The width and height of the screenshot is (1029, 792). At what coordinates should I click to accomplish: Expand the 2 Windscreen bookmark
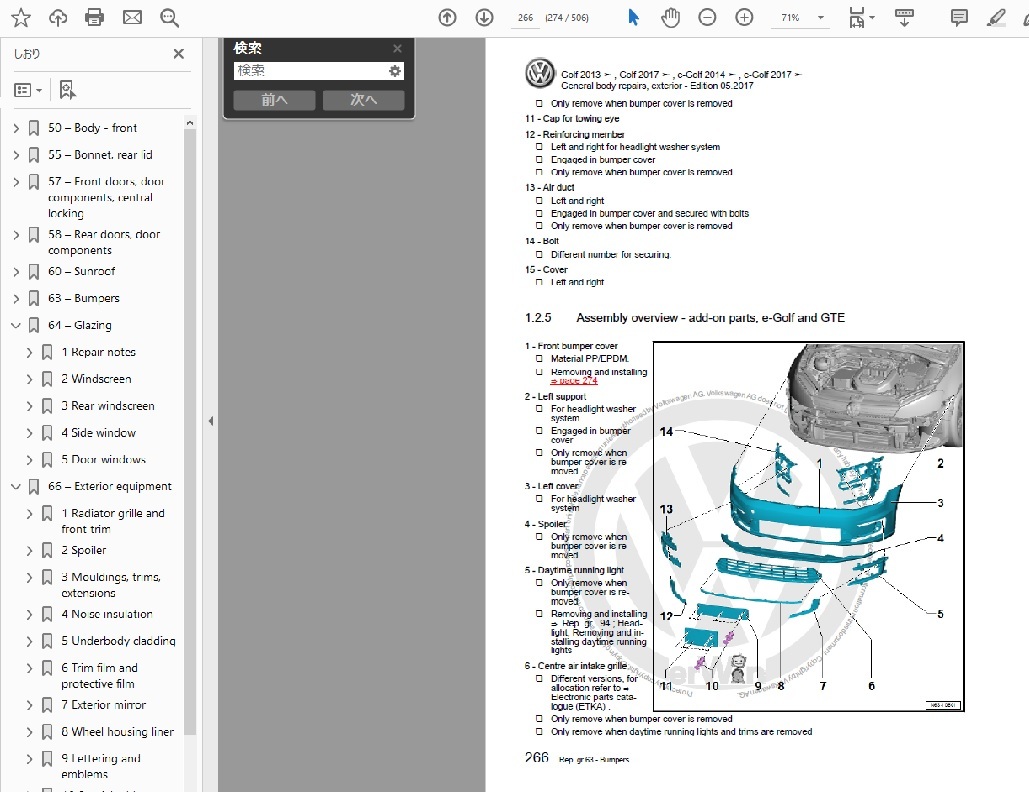tap(30, 379)
